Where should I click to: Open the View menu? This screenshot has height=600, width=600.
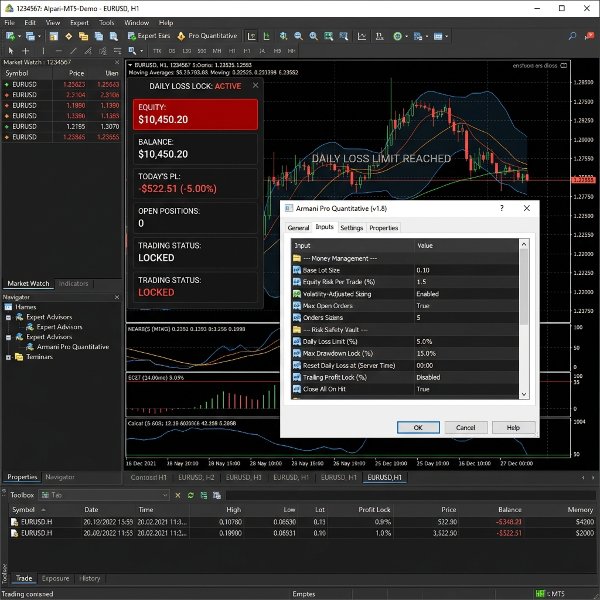53,23
